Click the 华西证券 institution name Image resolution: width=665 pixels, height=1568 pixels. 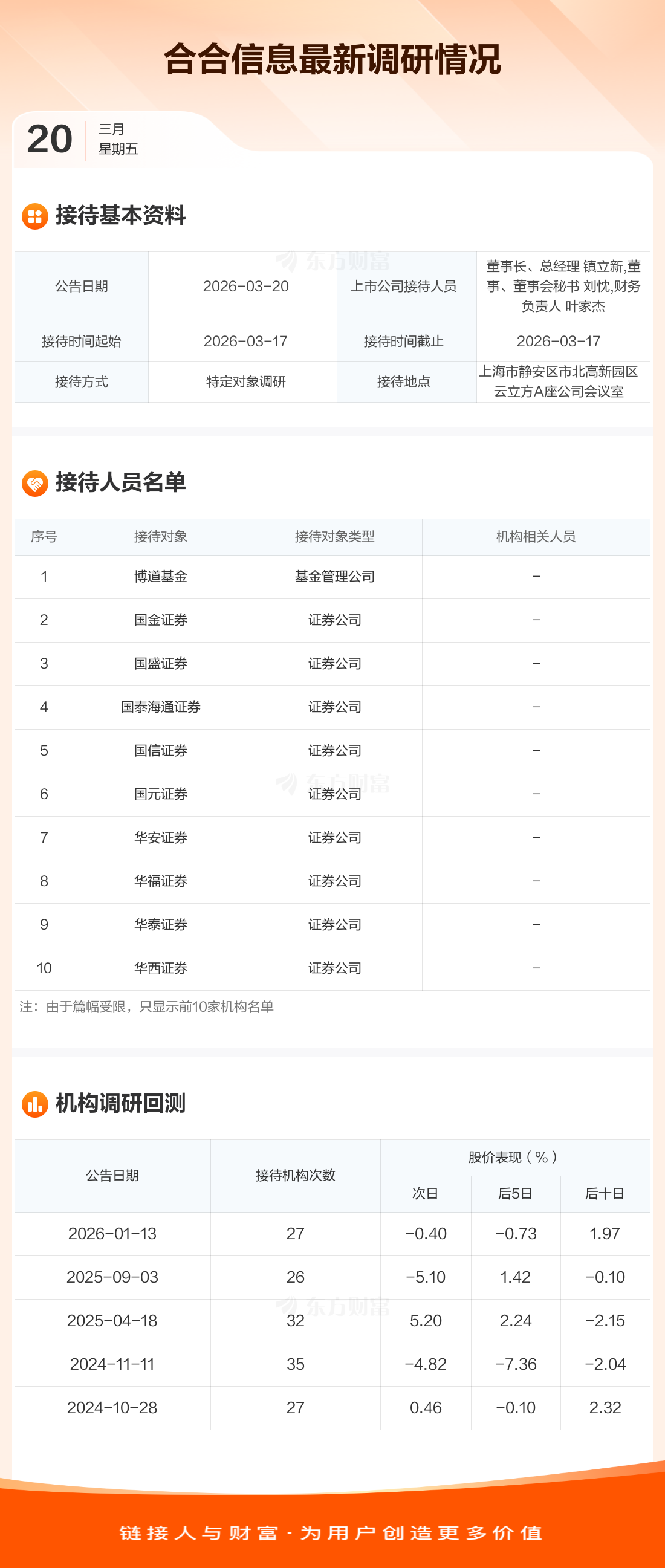[161, 968]
